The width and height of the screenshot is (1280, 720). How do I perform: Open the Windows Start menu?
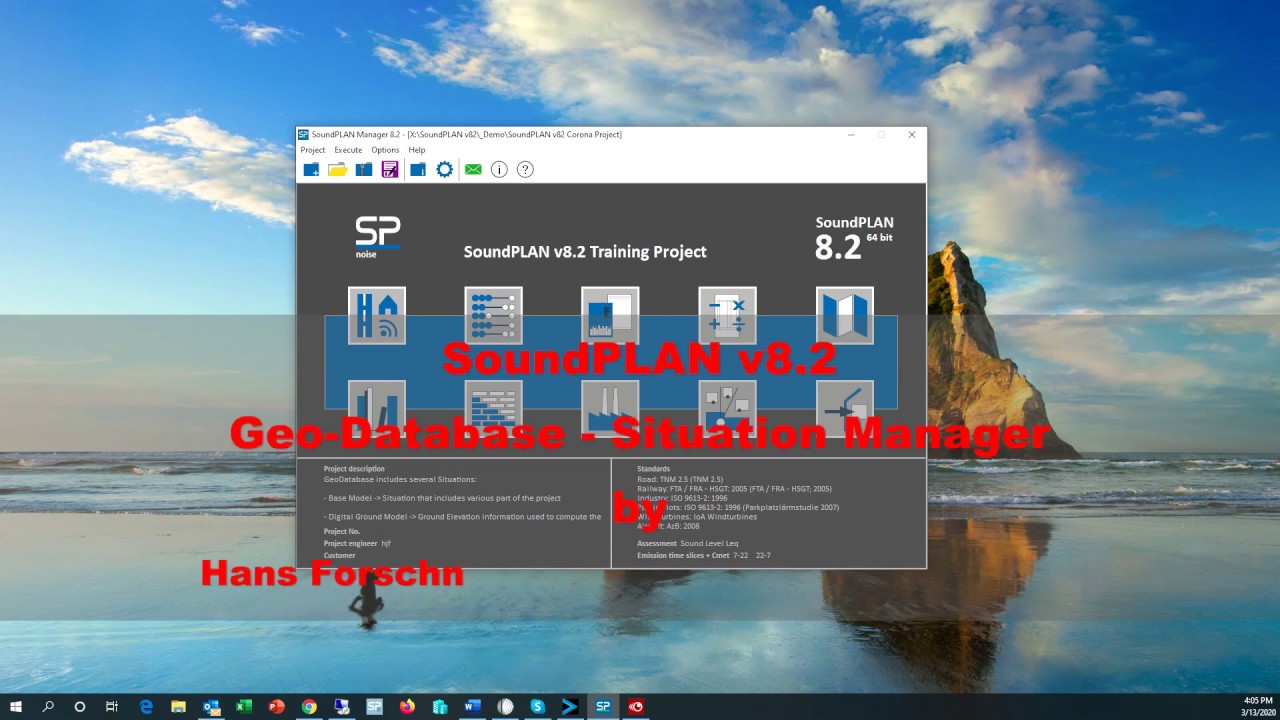[x=16, y=707]
